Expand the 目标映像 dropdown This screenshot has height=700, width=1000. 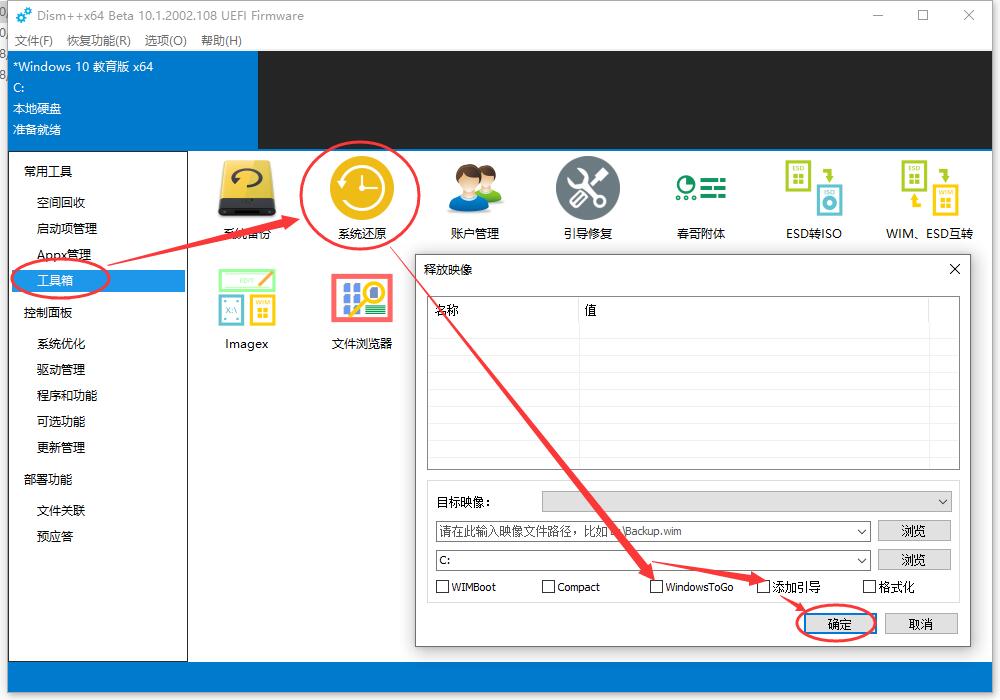(747, 502)
